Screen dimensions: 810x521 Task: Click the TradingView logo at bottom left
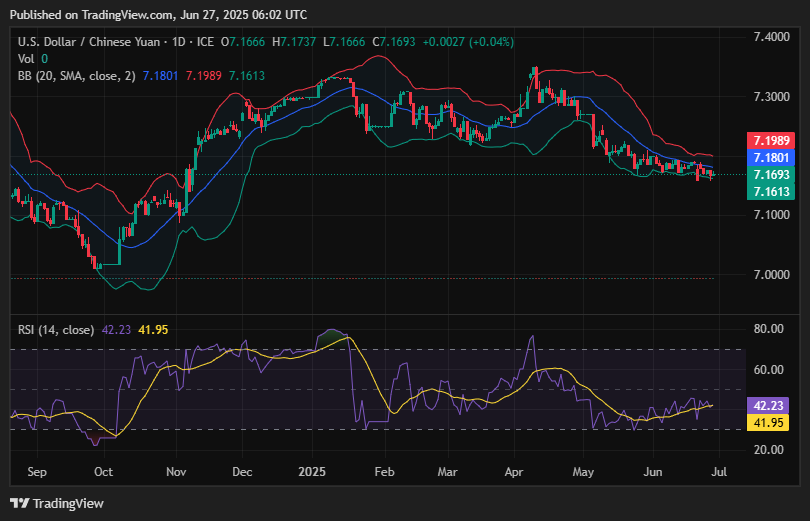pyautogui.click(x=57, y=503)
